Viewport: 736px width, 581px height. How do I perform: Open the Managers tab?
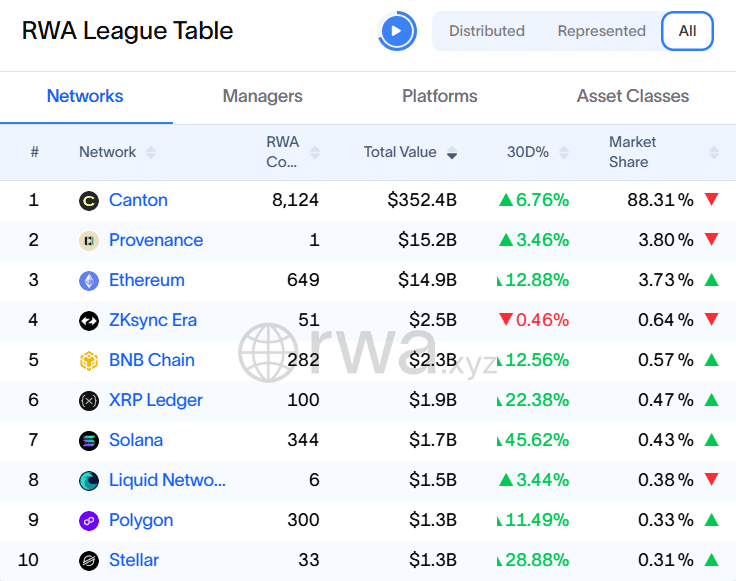click(262, 96)
